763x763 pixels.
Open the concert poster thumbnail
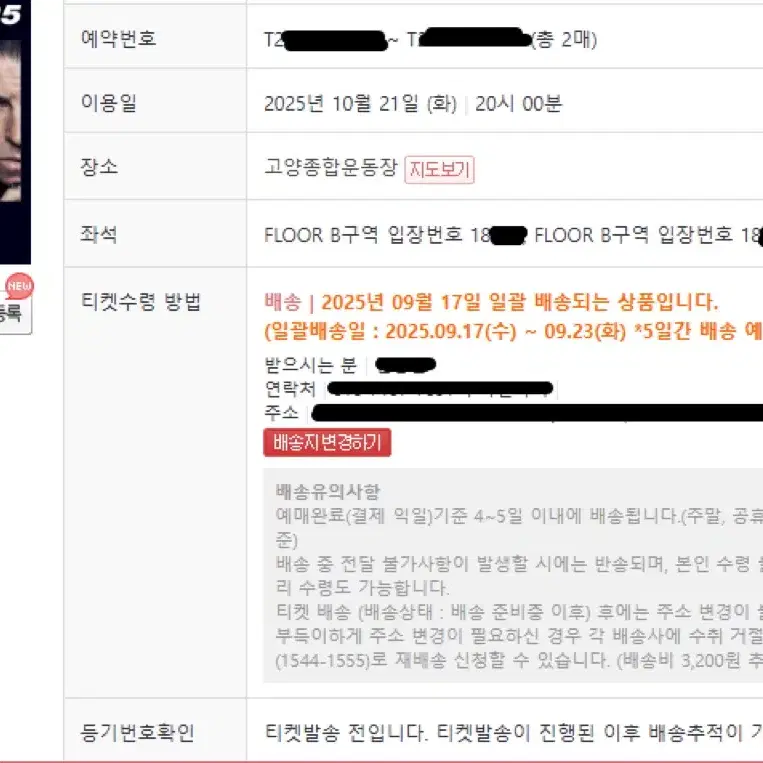click(15, 132)
